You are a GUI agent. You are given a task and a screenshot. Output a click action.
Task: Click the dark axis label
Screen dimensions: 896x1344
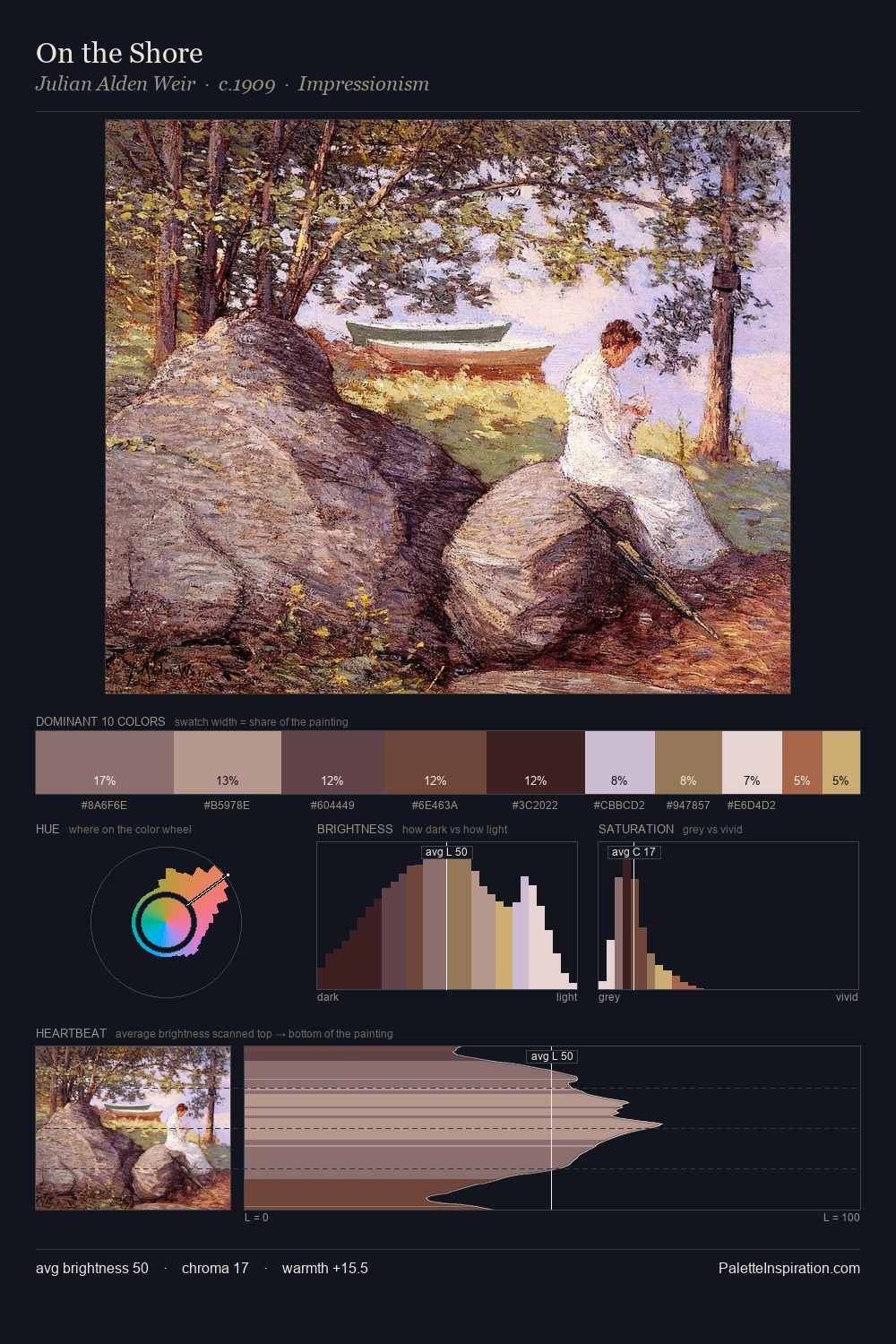(328, 997)
